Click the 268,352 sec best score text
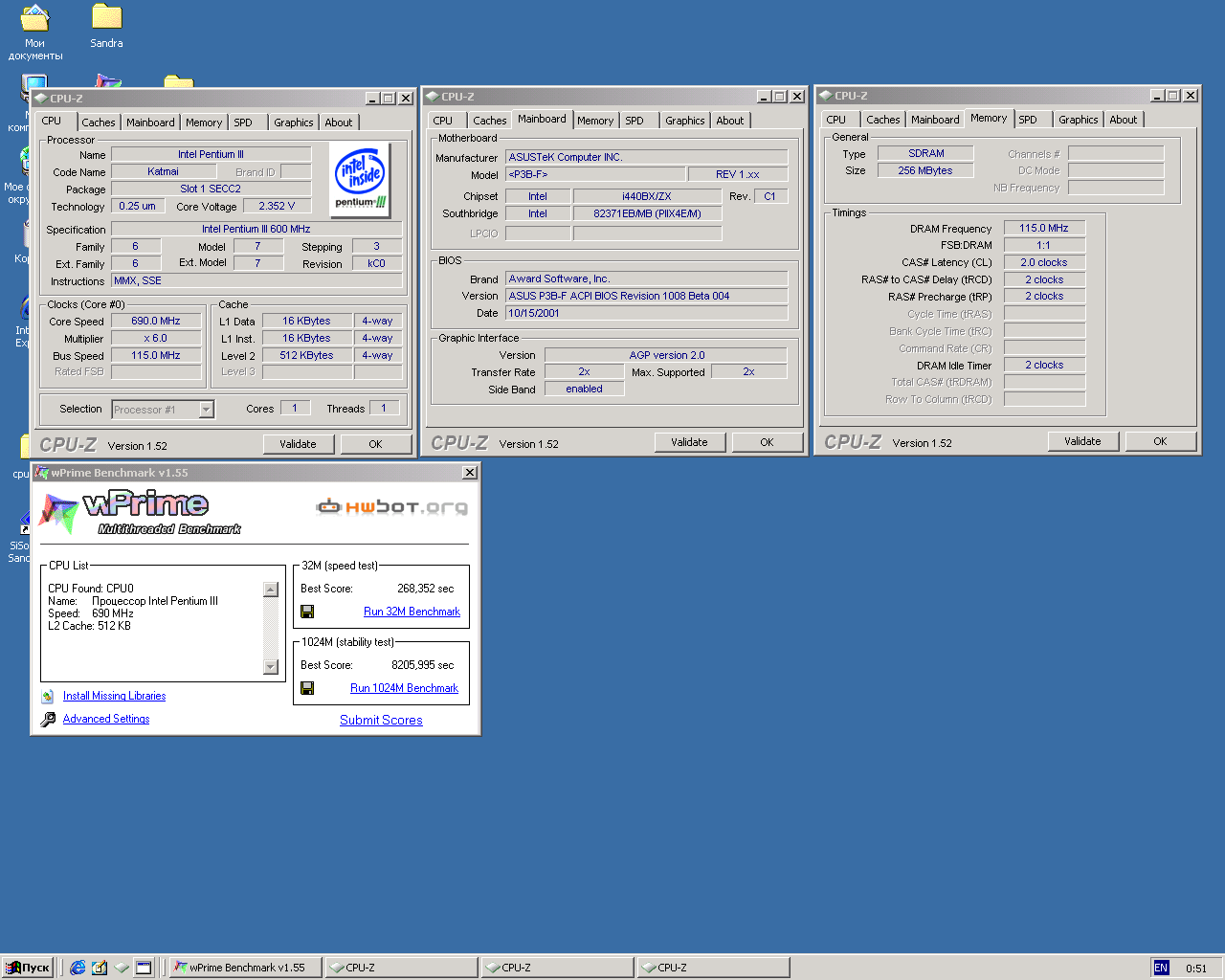Image resolution: width=1225 pixels, height=980 pixels. [425, 590]
